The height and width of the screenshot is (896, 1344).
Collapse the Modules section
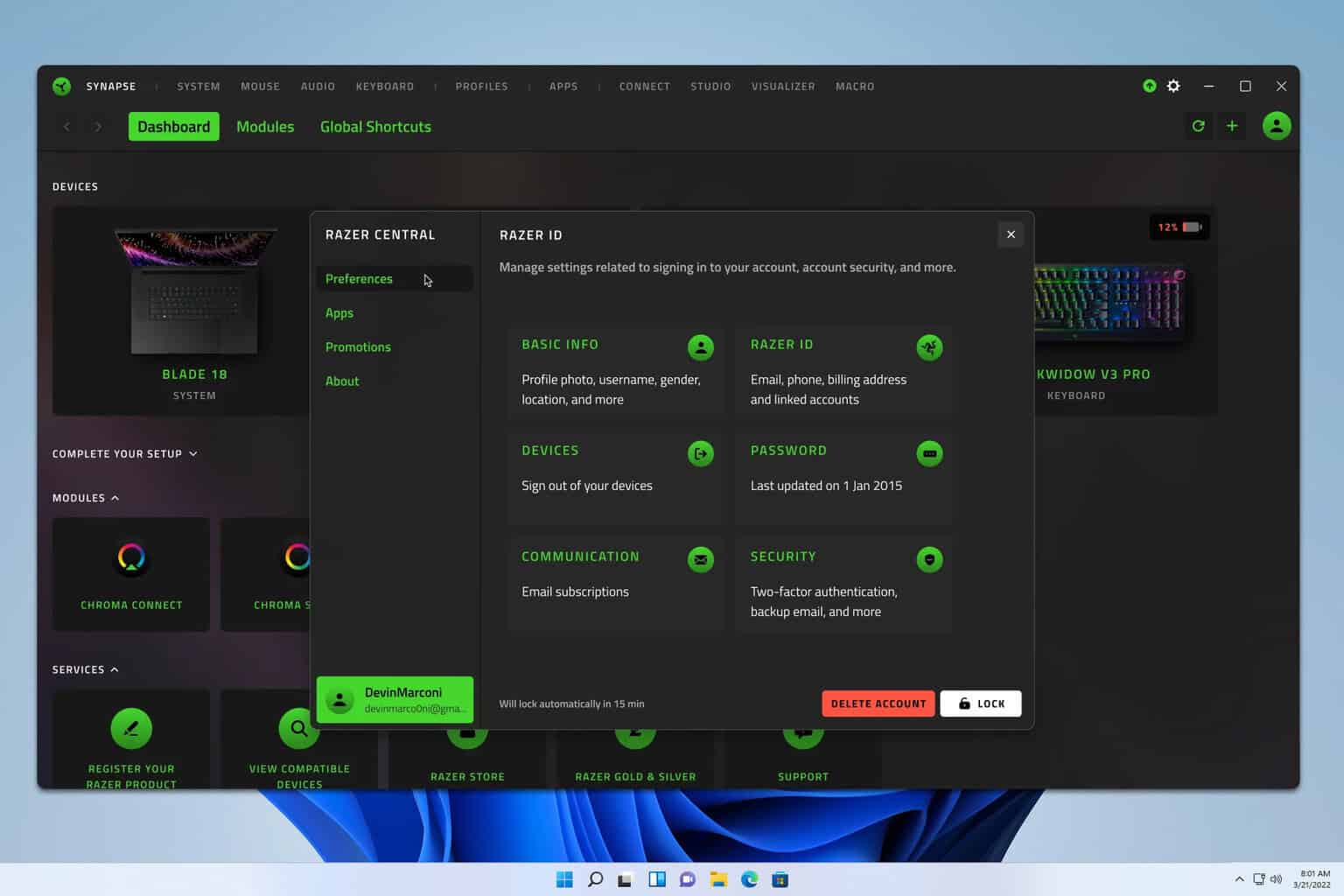click(86, 498)
